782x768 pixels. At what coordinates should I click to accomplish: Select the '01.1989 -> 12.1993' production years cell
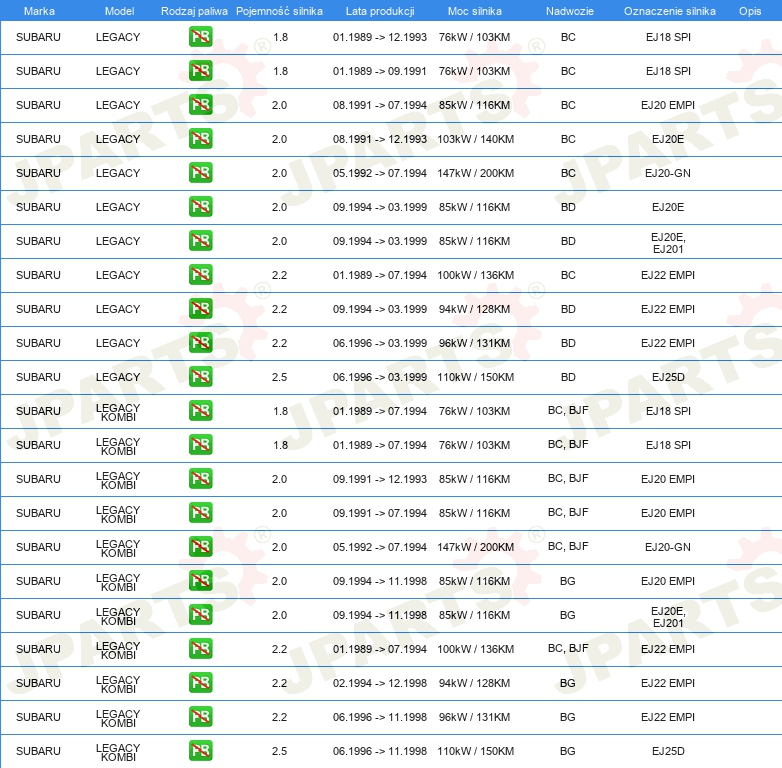click(380, 37)
